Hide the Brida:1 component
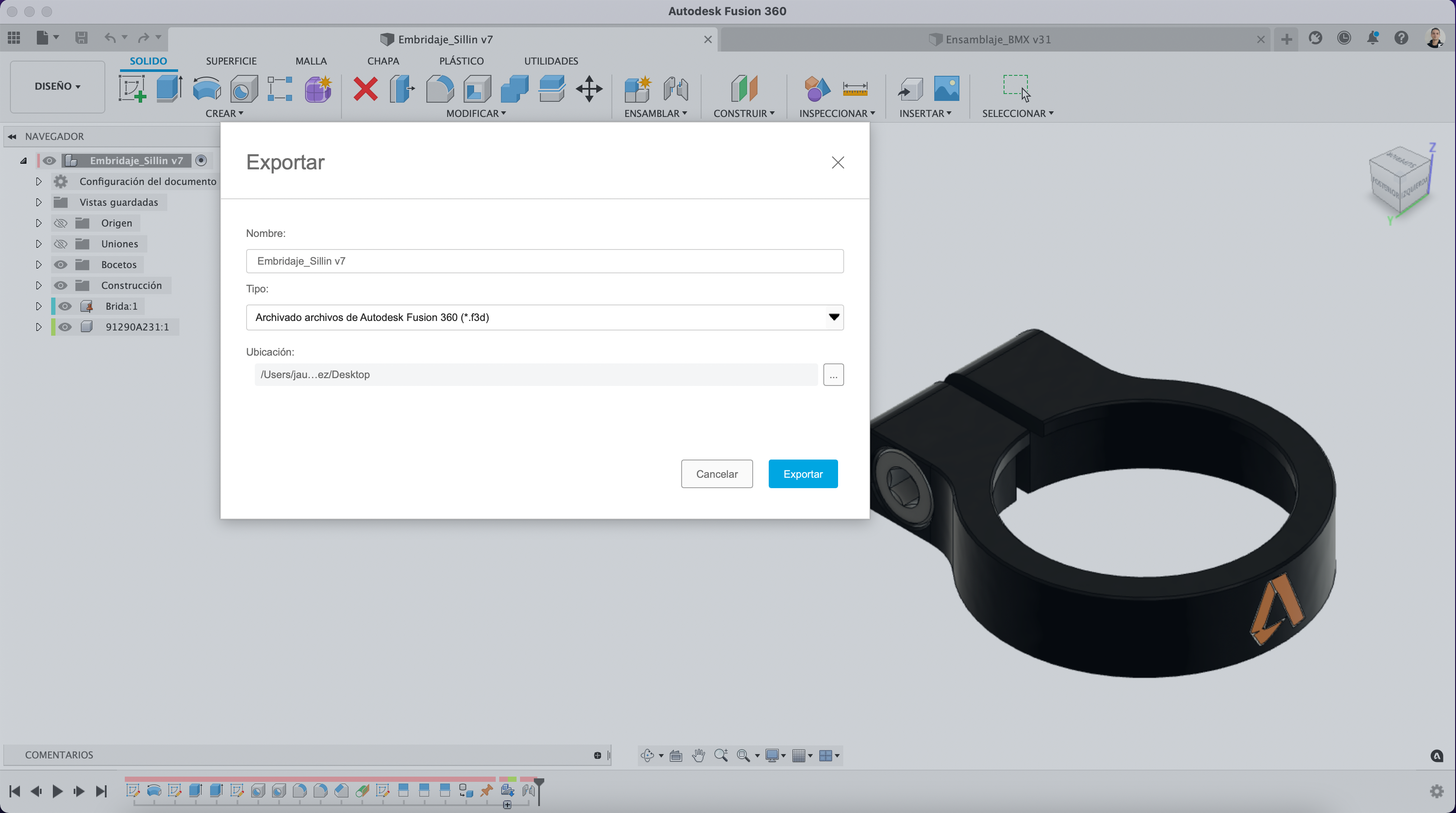Image resolution: width=1456 pixels, height=813 pixels. pyautogui.click(x=65, y=306)
